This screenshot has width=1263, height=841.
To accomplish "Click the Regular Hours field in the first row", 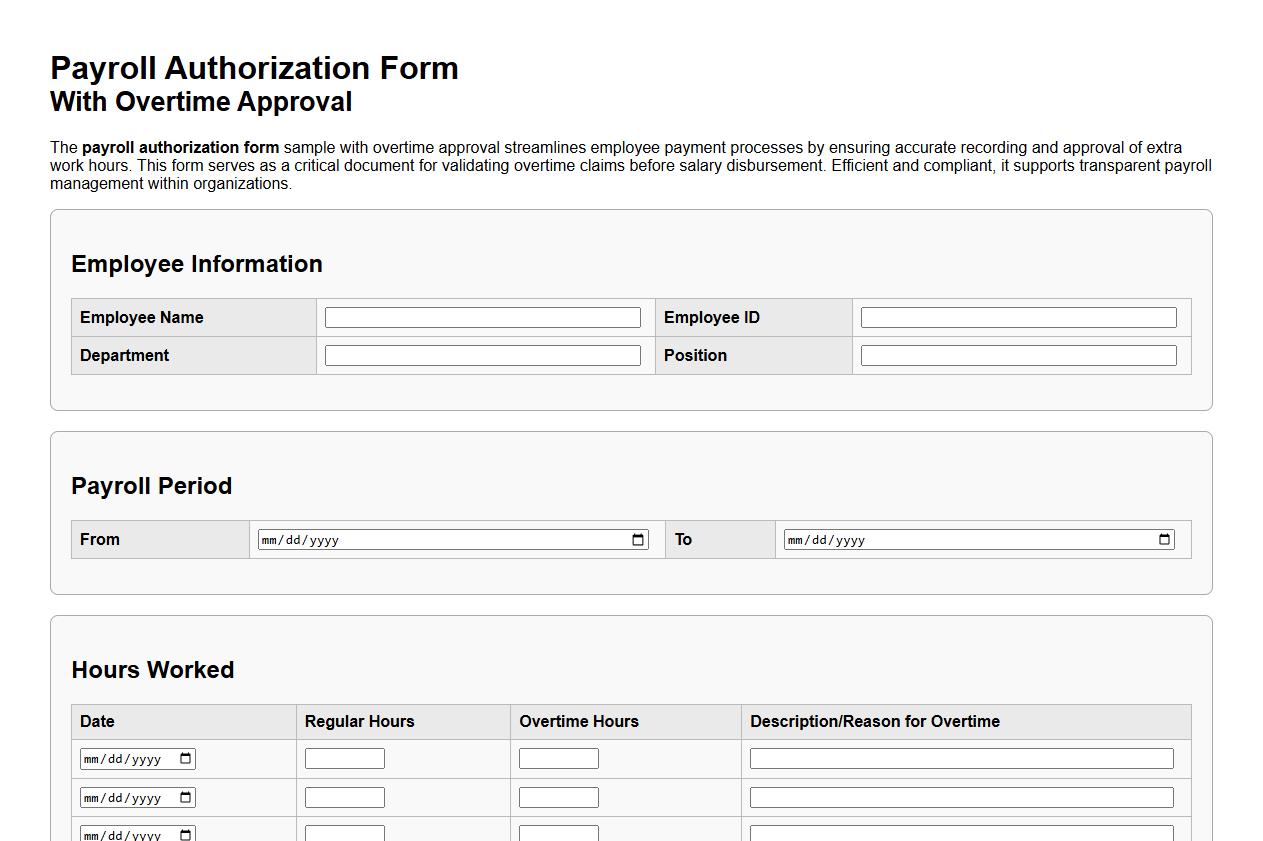I will [344, 757].
